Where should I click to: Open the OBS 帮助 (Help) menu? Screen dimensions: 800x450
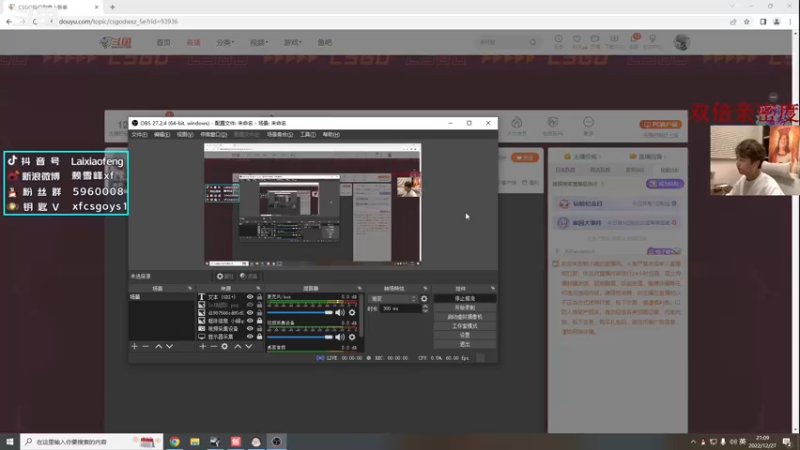point(331,135)
